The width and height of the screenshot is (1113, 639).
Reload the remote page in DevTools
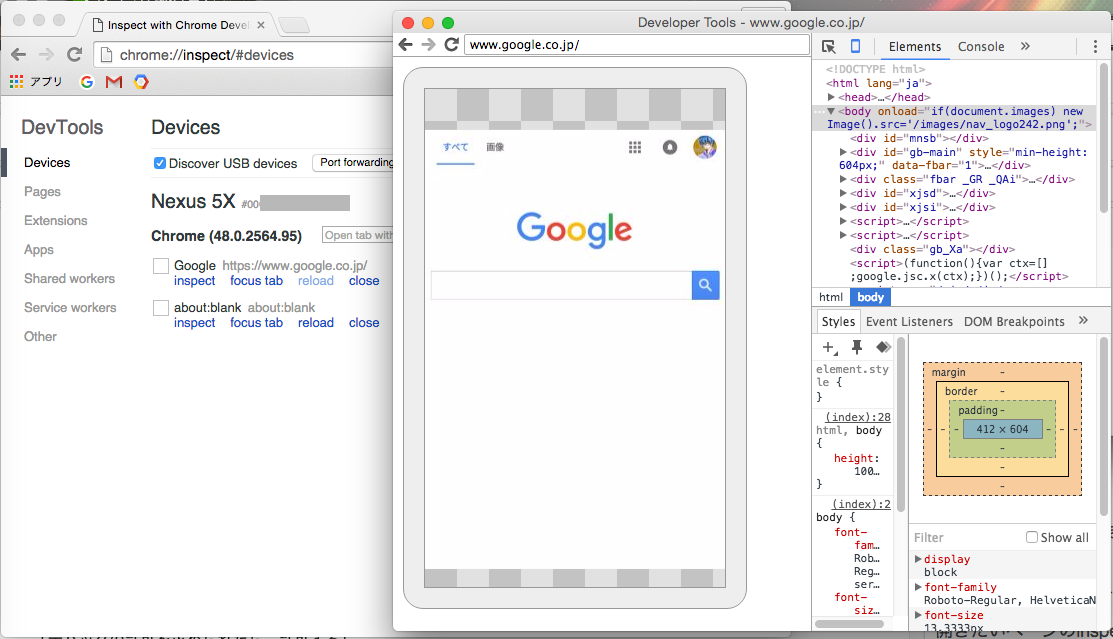coord(451,45)
